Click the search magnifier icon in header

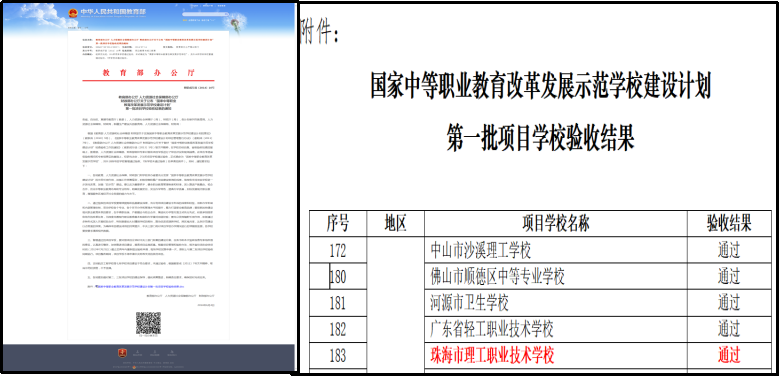(x=226, y=14)
